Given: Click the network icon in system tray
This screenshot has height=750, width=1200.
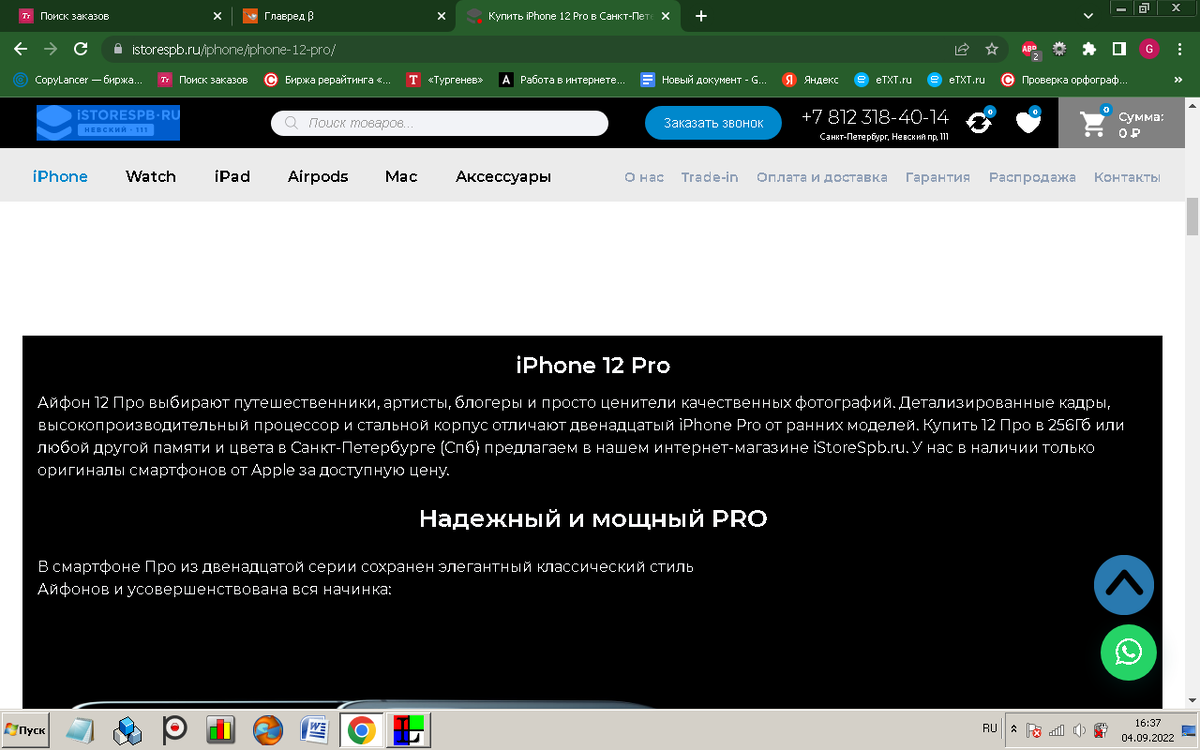Looking at the screenshot, I should pos(1056,730).
